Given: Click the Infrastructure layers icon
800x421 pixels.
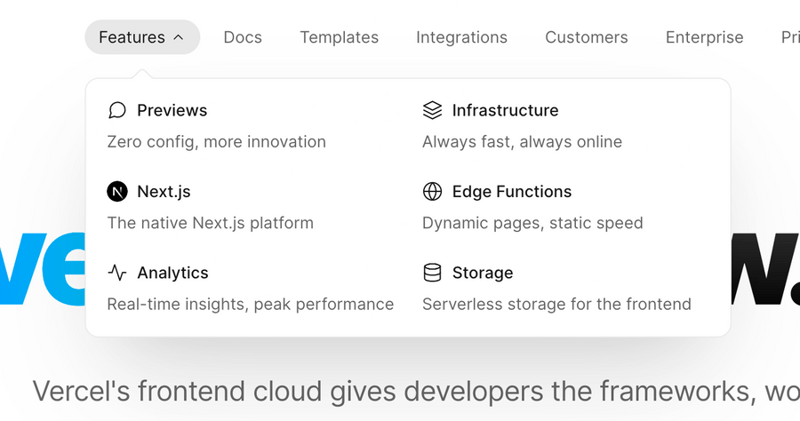Looking at the screenshot, I should (432, 110).
